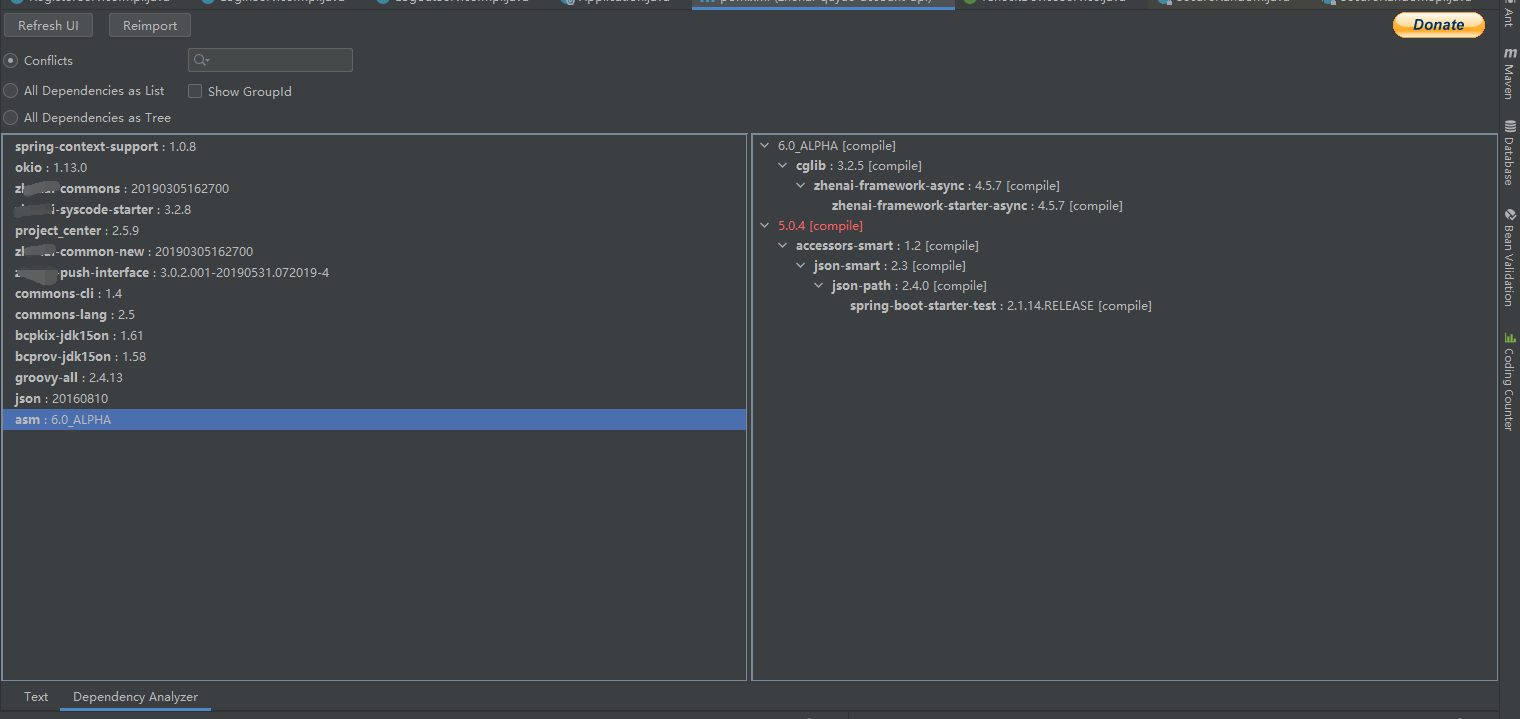Collapse the 6.0_ALPHA tree node
The width and height of the screenshot is (1520, 719).
(x=766, y=146)
